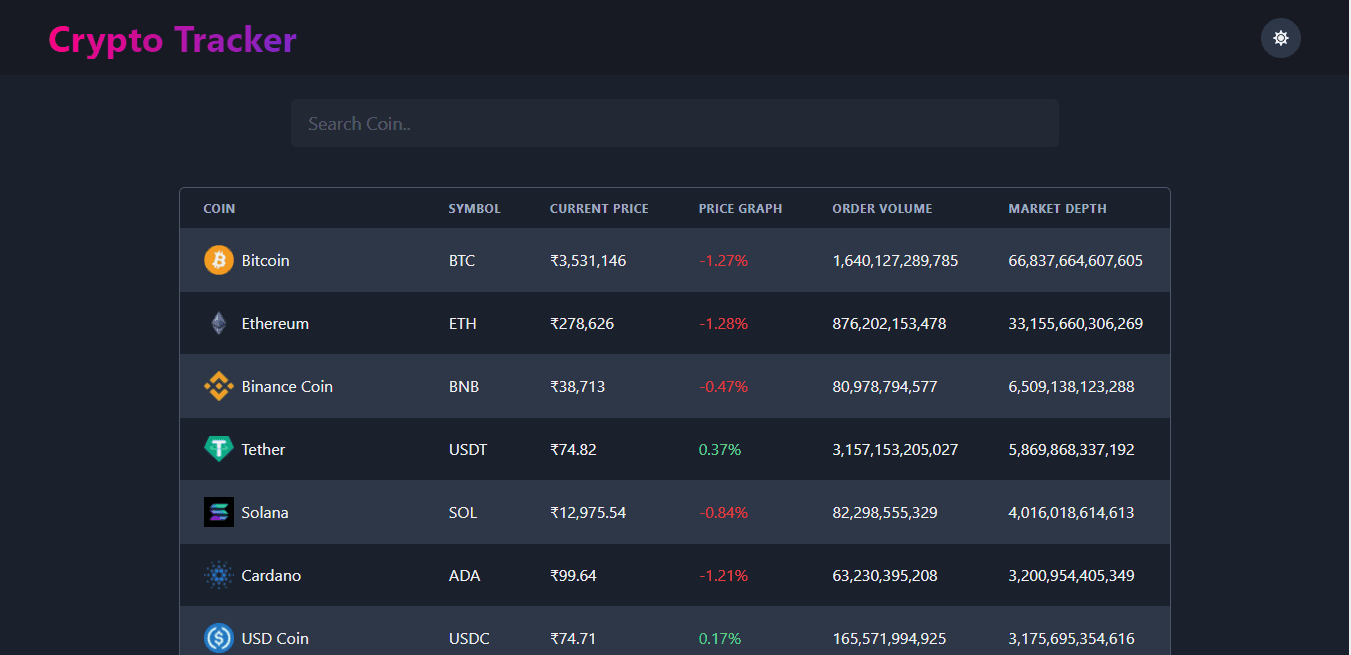
Task: Click the USDC symbol cell
Action: [469, 638]
